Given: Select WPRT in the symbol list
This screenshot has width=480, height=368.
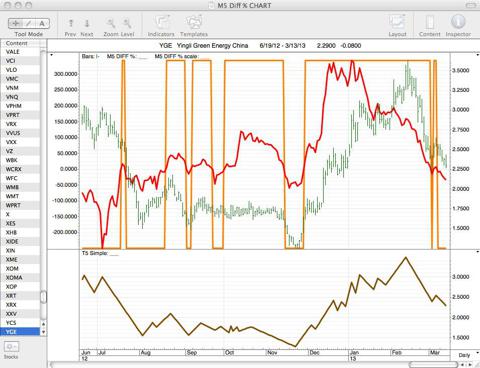Looking at the screenshot, I should (20, 205).
